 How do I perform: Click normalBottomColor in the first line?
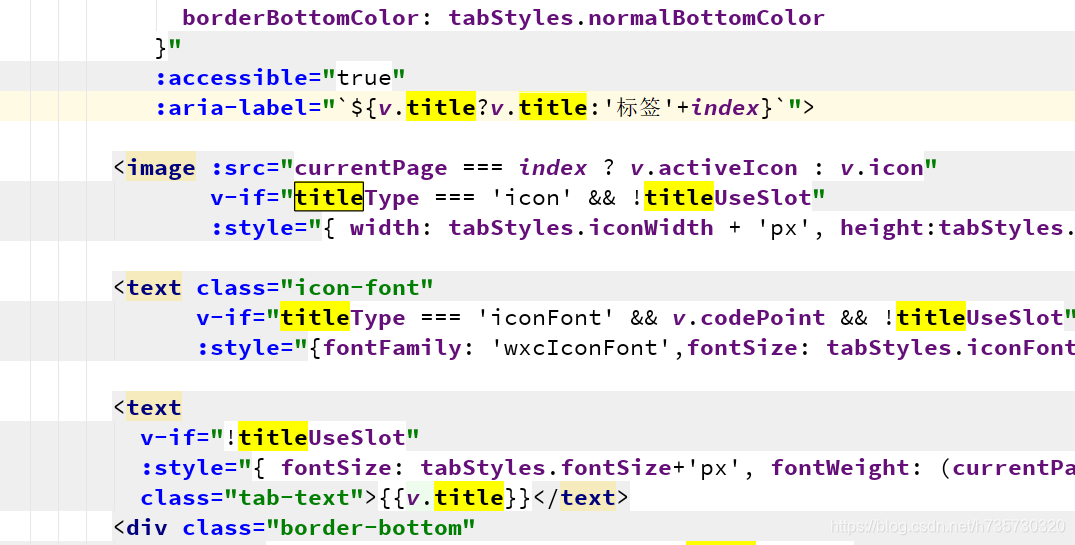(706, 17)
